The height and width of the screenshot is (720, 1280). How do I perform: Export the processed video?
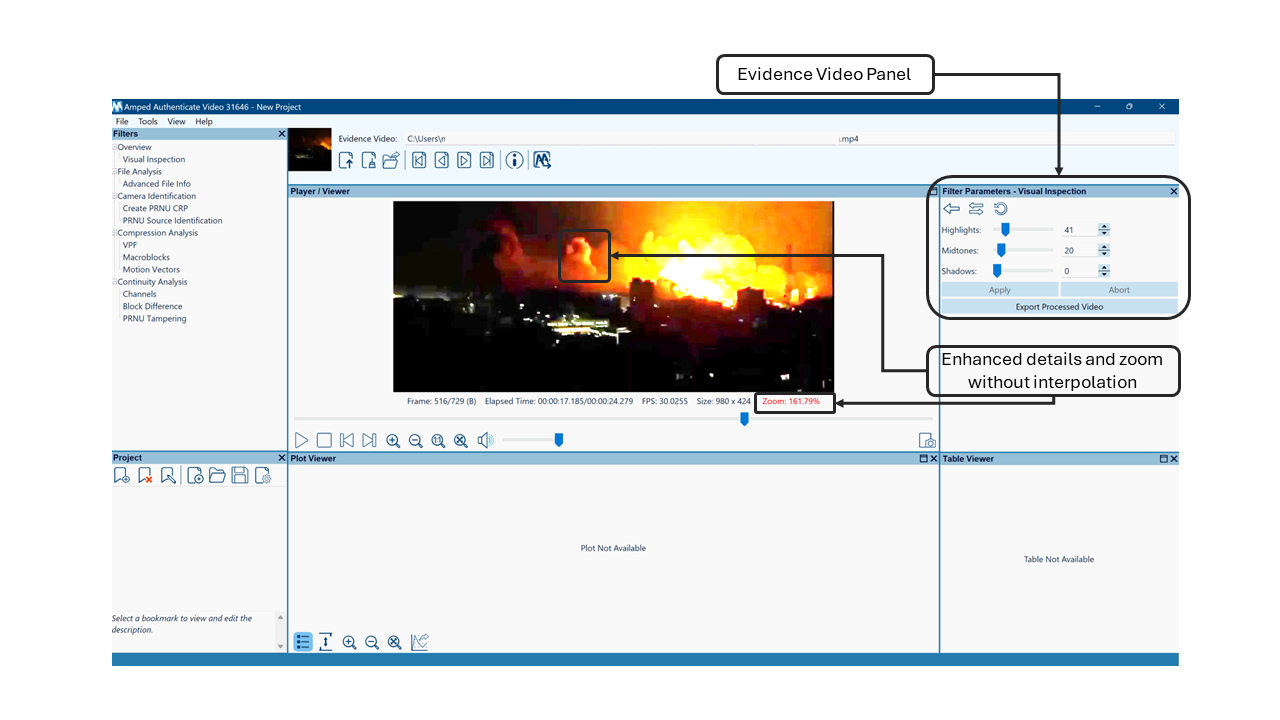1058,306
